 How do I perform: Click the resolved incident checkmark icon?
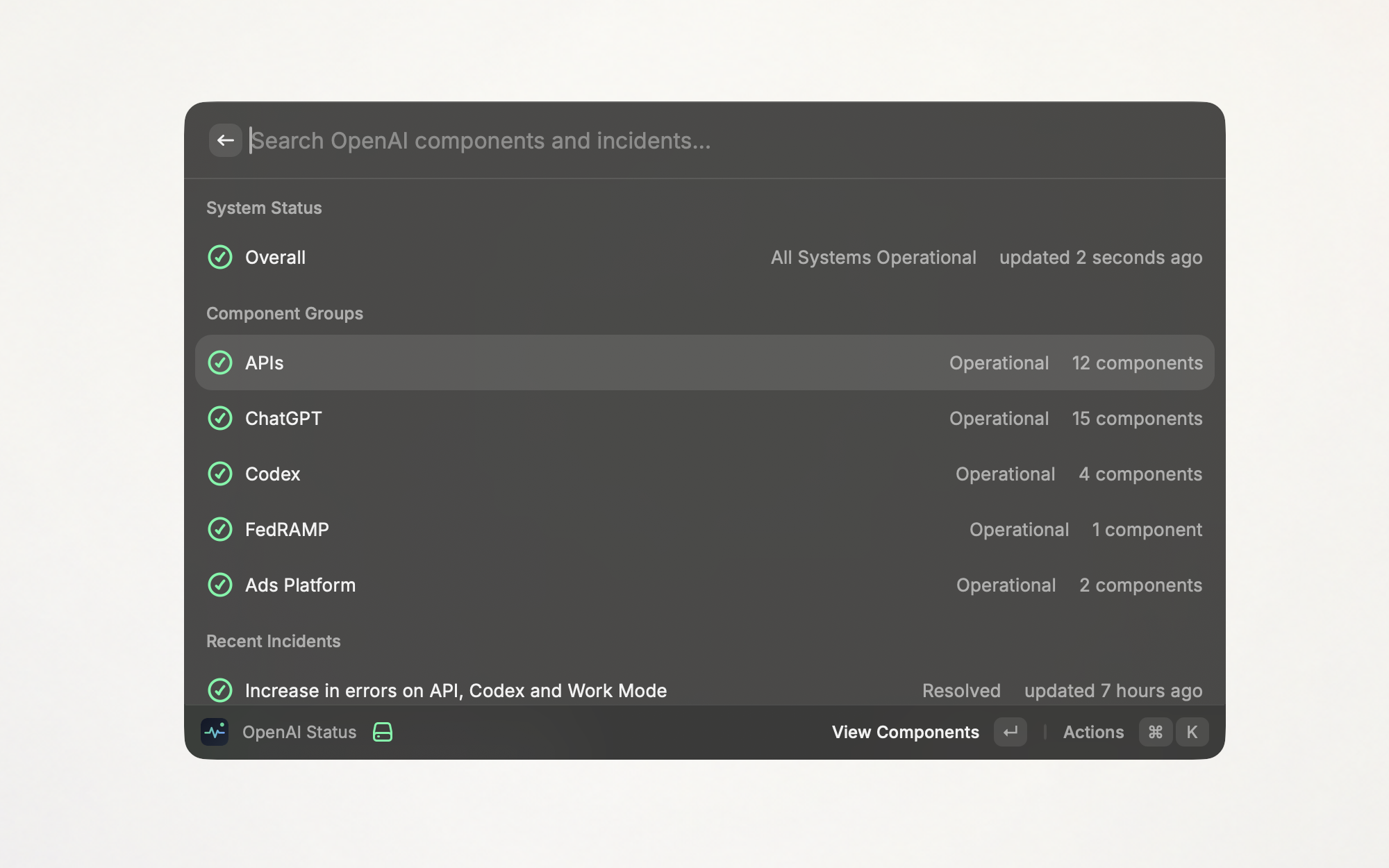coord(220,690)
